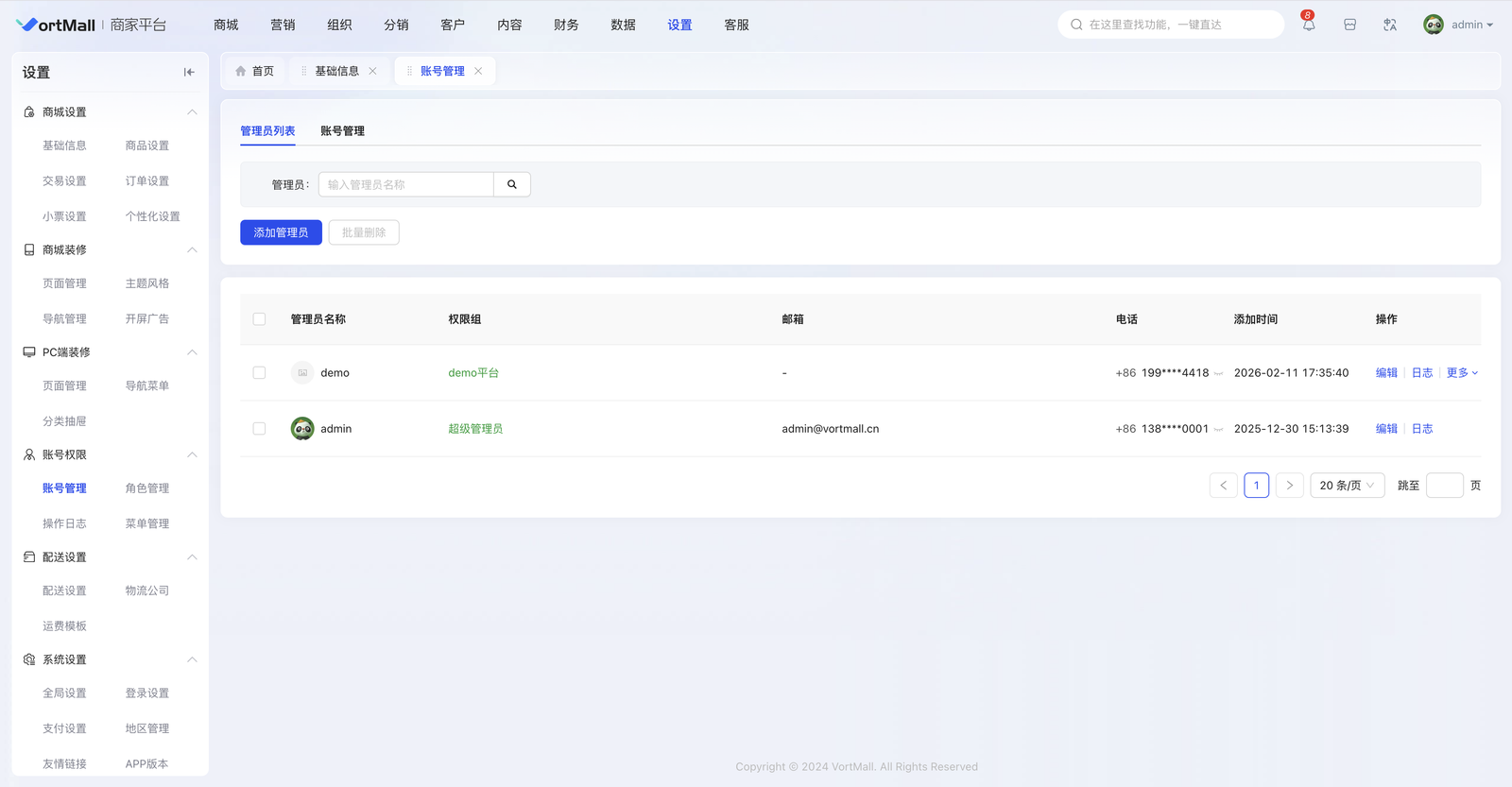Close the 账号管理 tab
This screenshot has height=787, width=1512.
tap(478, 71)
